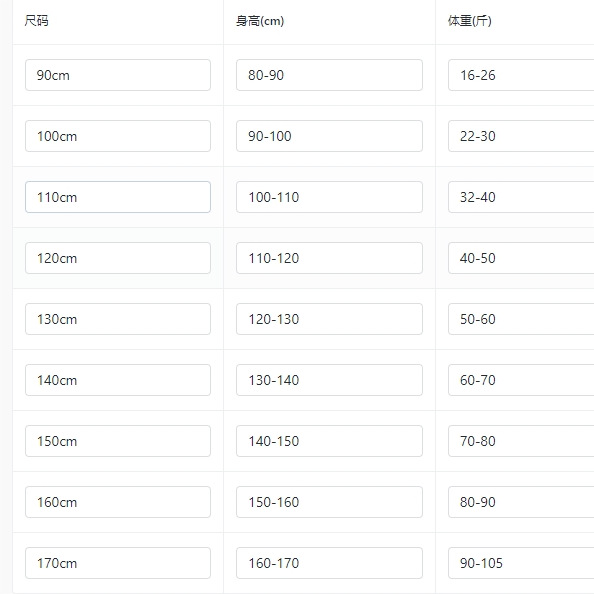
Task: Select the height field showing 160-170
Action: pos(329,563)
